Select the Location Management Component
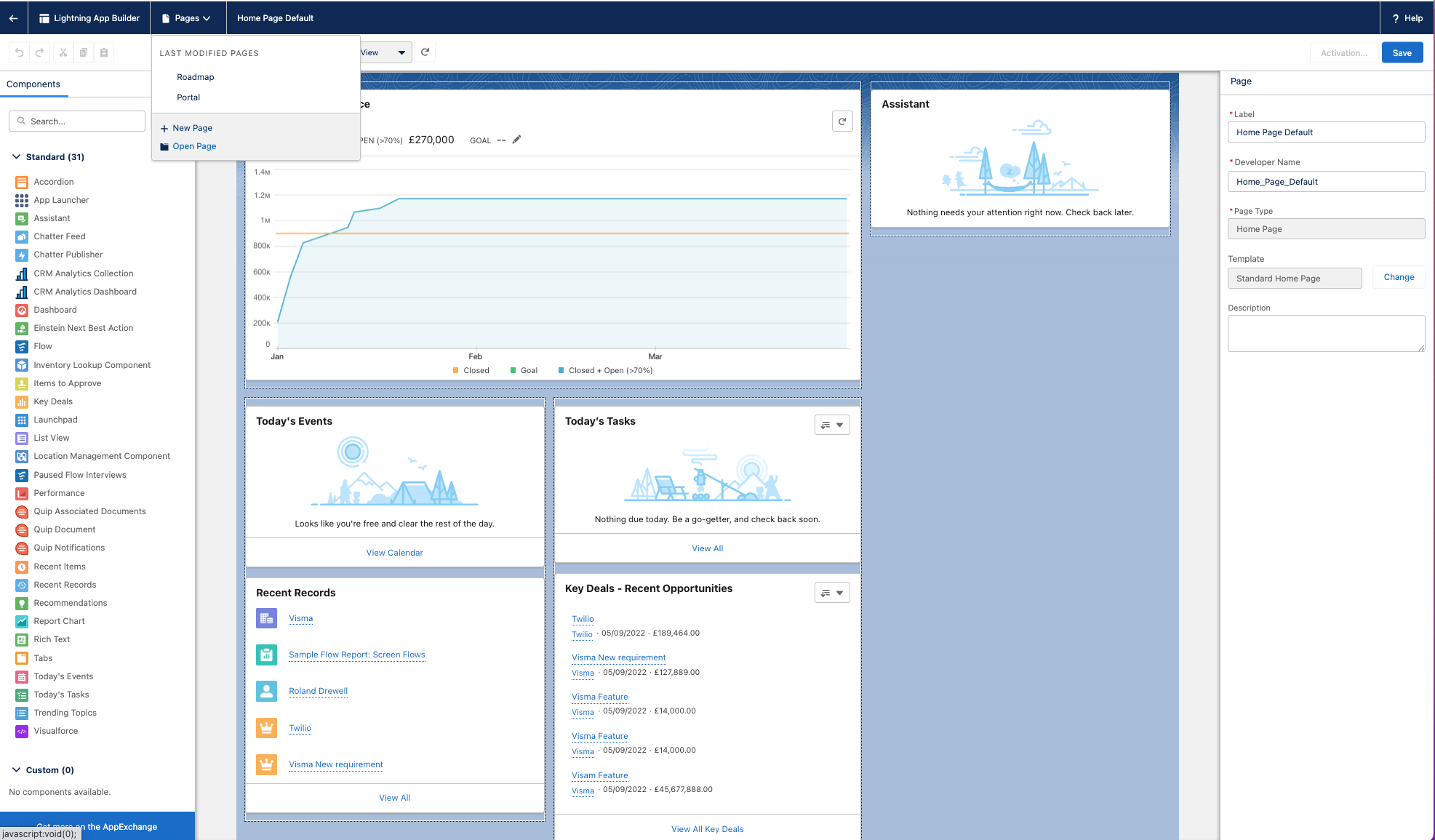 [x=102, y=456]
